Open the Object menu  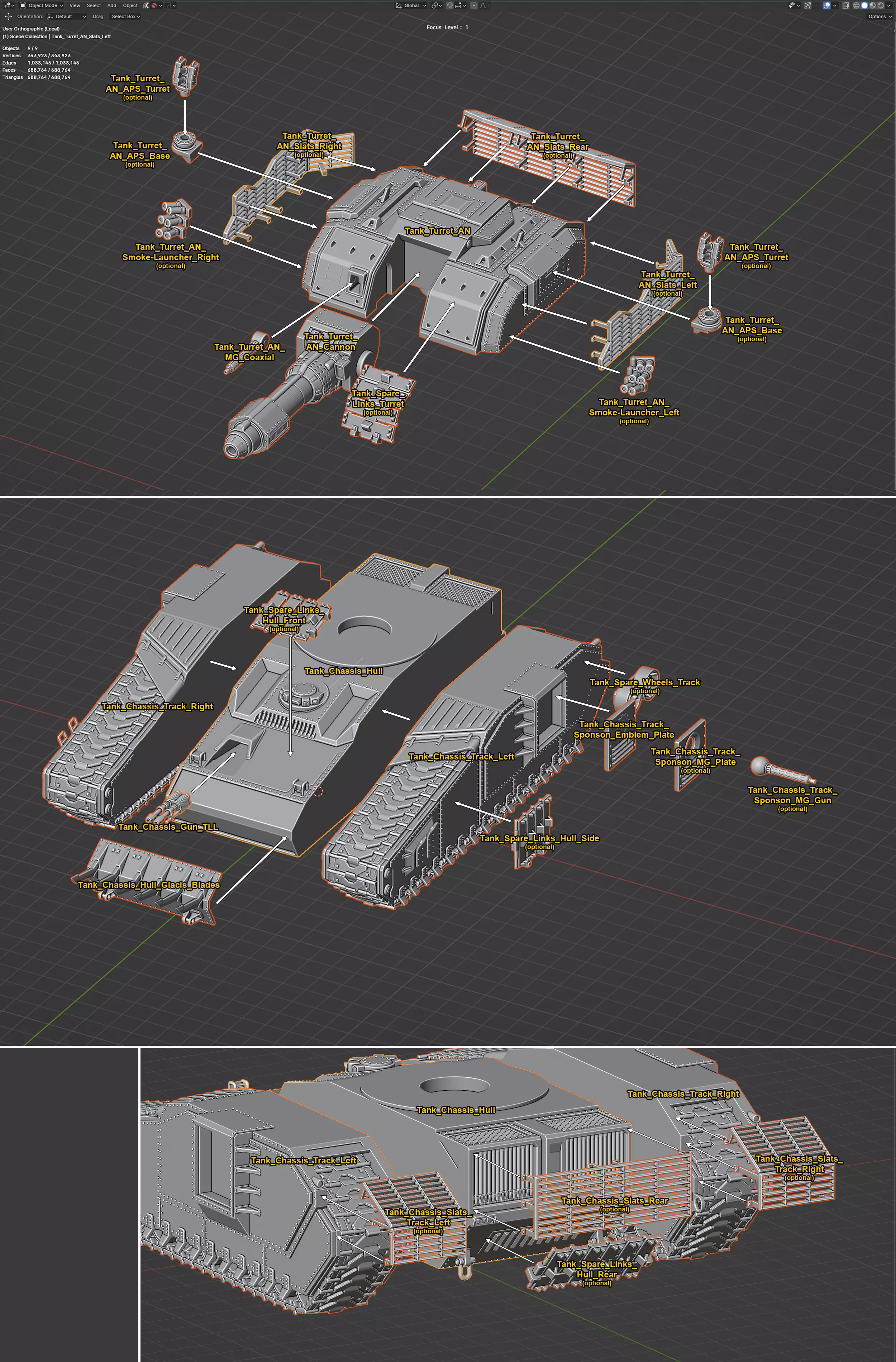pyautogui.click(x=130, y=5)
